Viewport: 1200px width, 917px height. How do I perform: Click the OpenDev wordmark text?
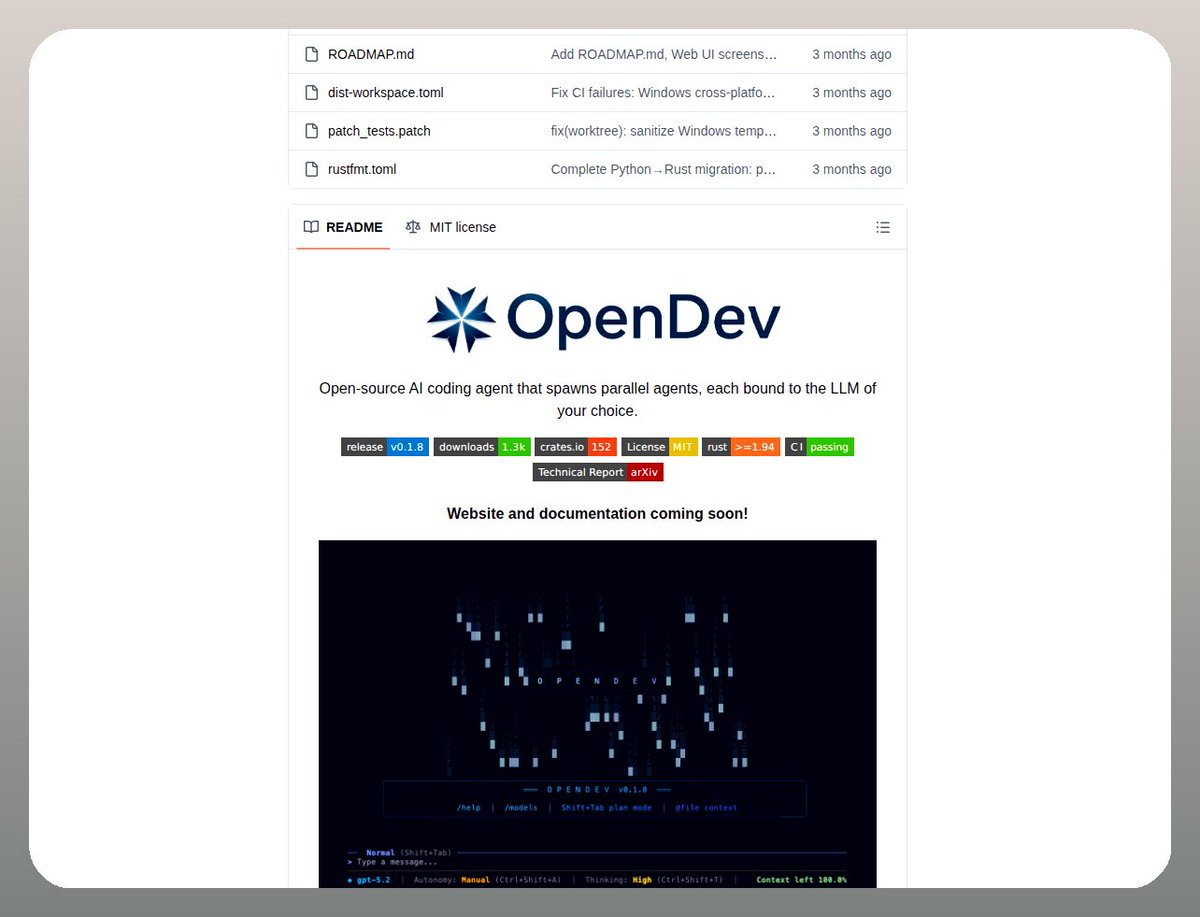(643, 319)
